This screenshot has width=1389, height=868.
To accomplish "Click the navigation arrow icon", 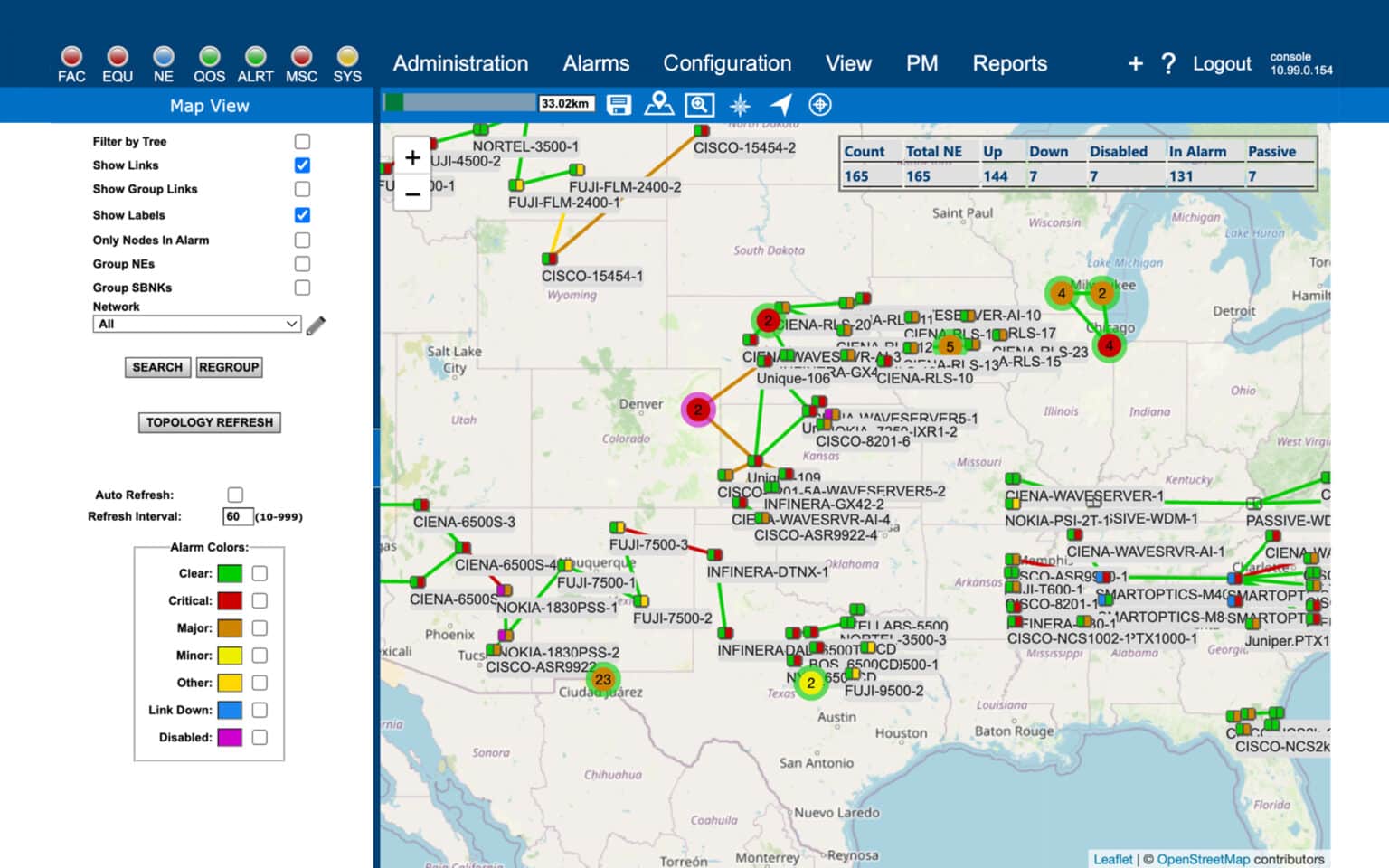I will tap(780, 105).
